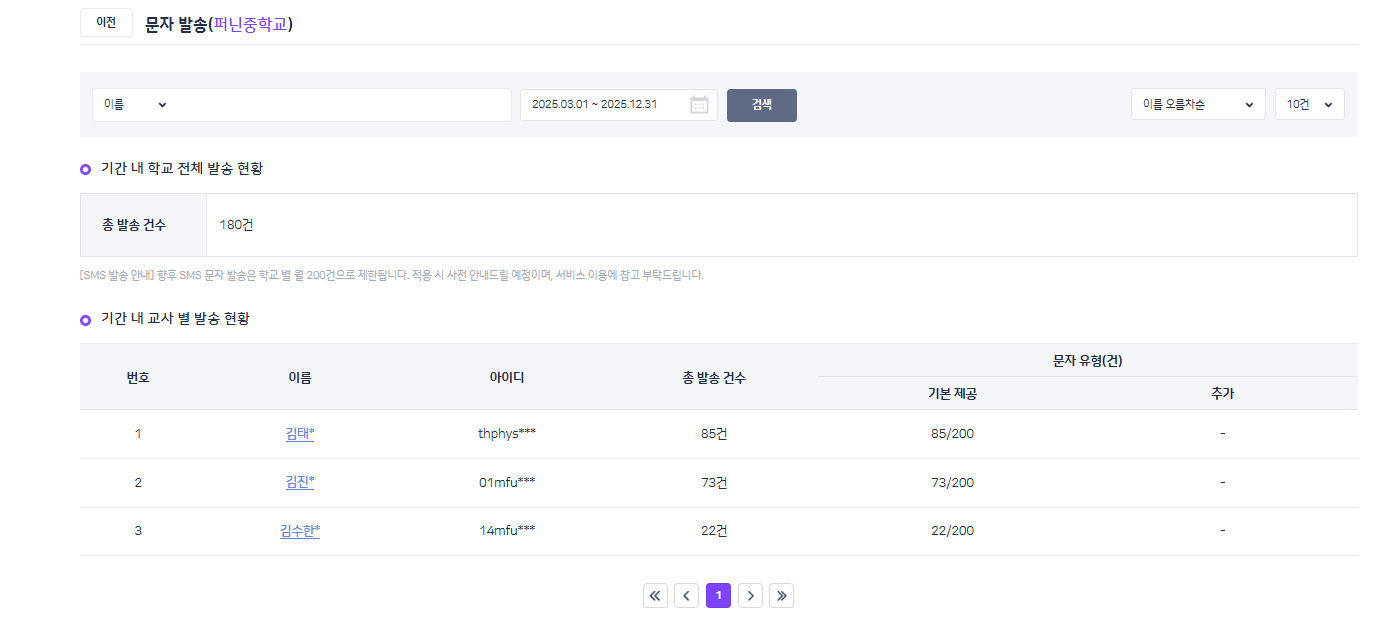Click the 아이디 column header
1387x644 pixels.
coord(507,377)
